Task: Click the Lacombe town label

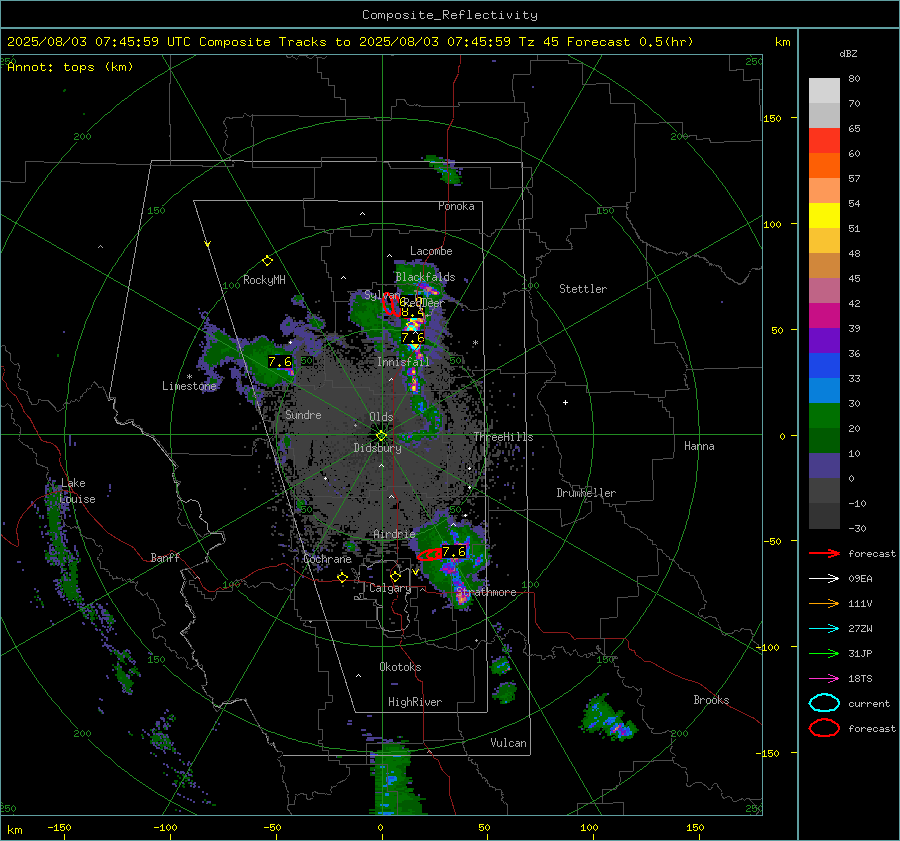Action: [431, 251]
